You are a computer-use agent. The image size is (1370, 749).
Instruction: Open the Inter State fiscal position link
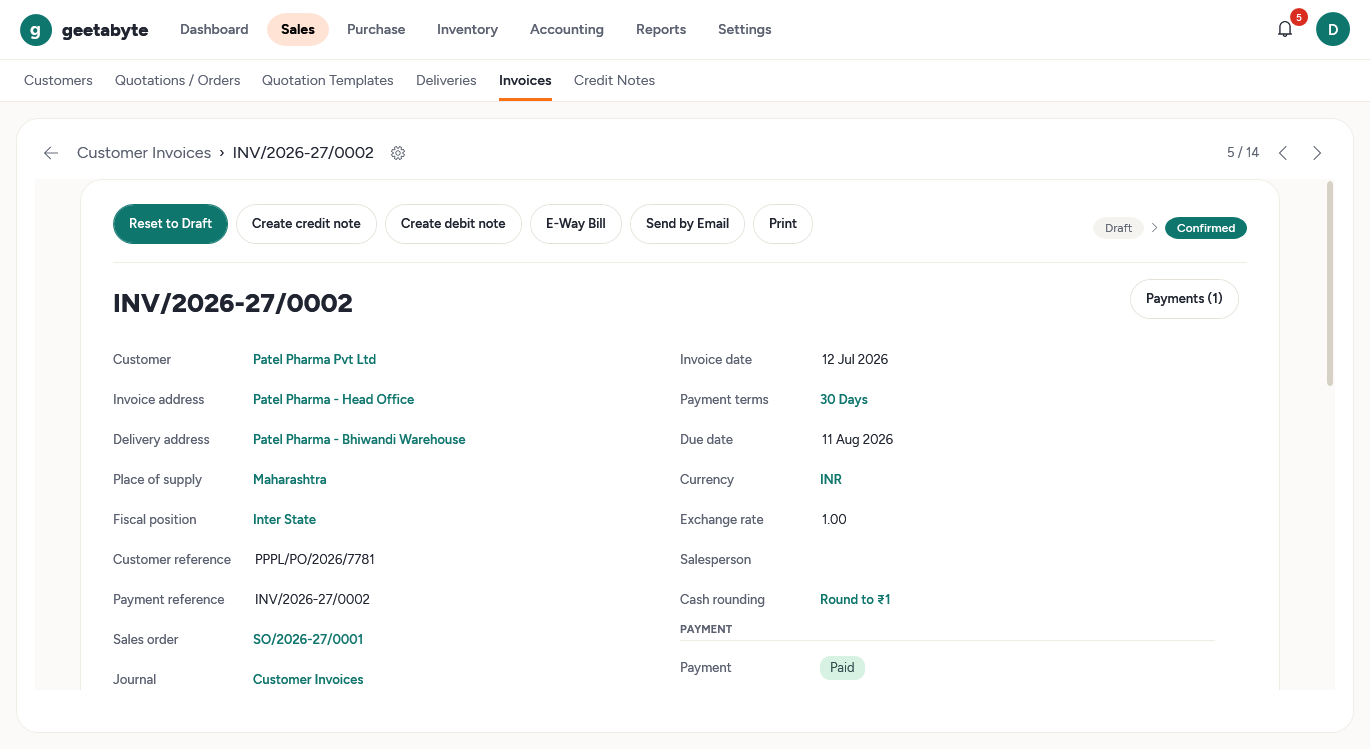284,520
